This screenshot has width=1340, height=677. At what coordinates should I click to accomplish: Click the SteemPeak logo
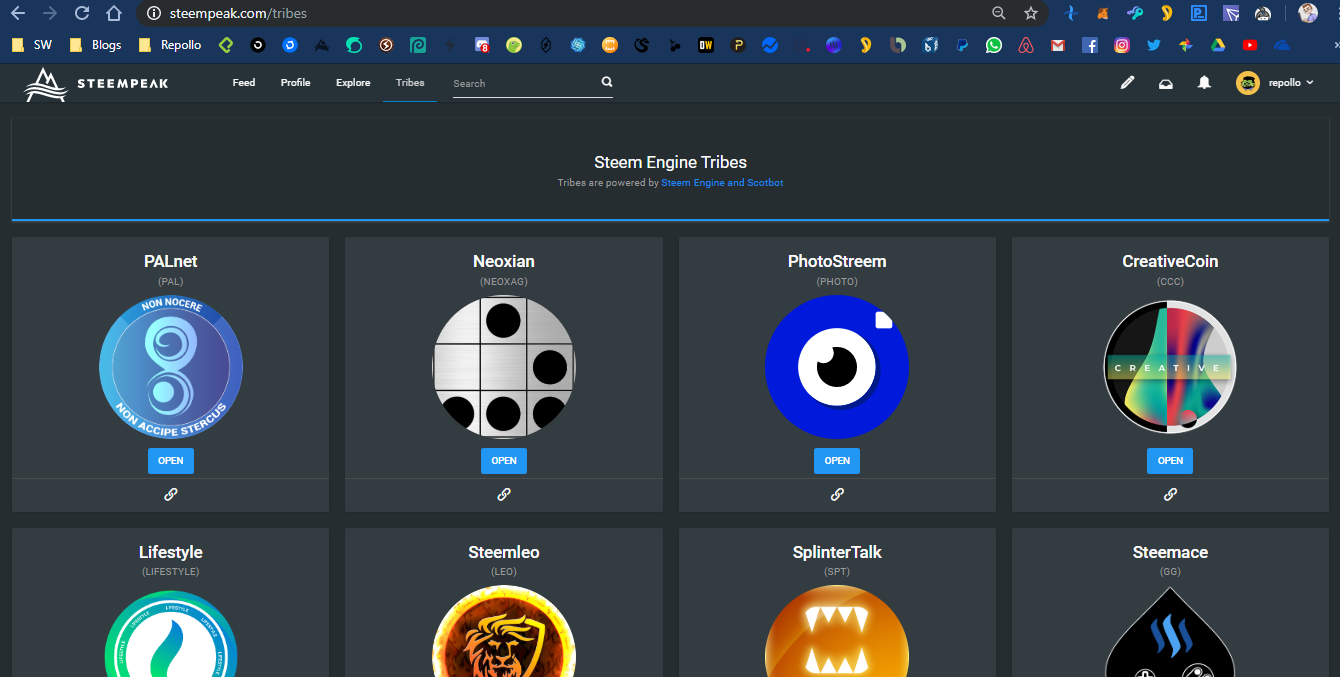pyautogui.click(x=97, y=84)
